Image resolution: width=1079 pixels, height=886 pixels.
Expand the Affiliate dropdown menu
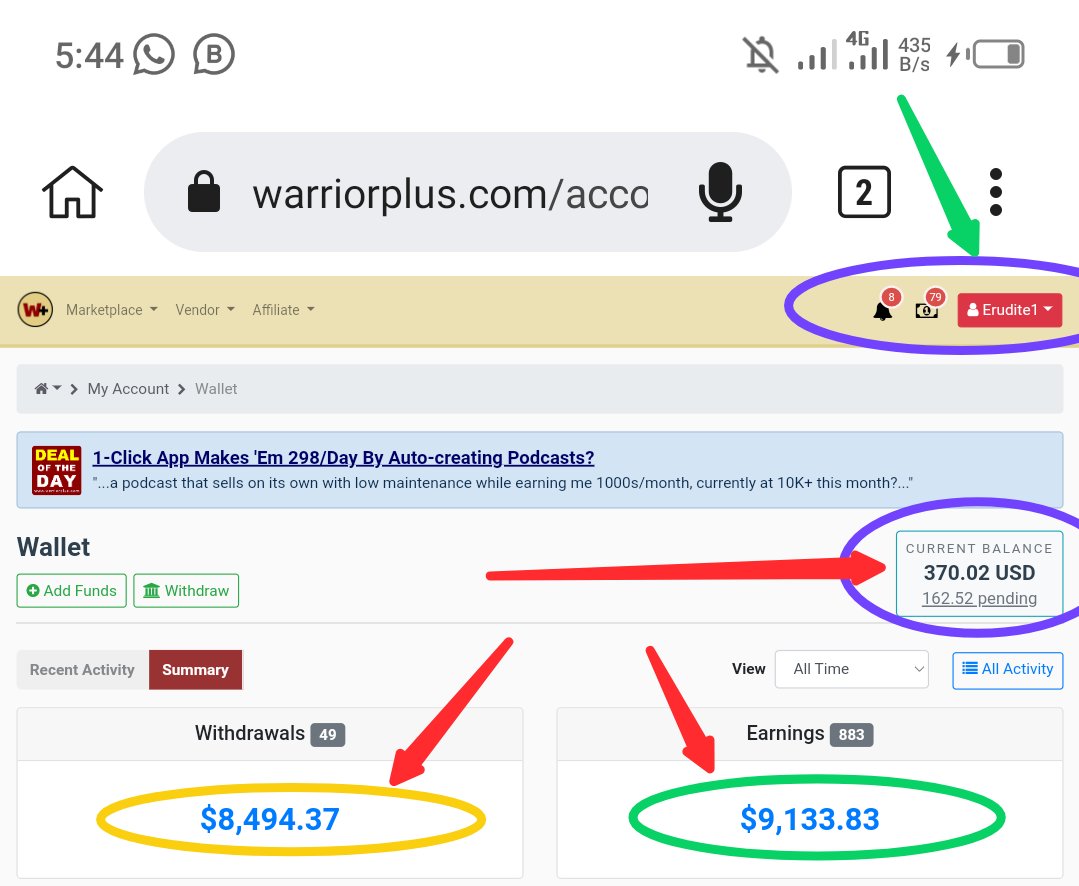[x=284, y=310]
